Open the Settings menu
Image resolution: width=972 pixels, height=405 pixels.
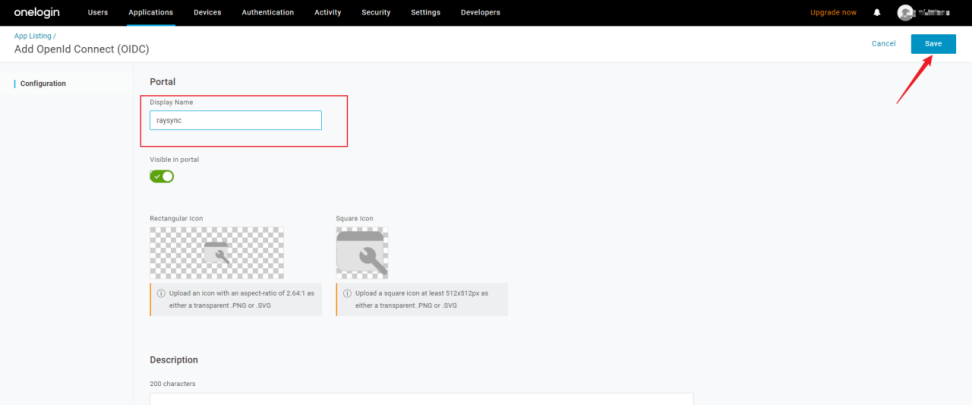pos(425,12)
